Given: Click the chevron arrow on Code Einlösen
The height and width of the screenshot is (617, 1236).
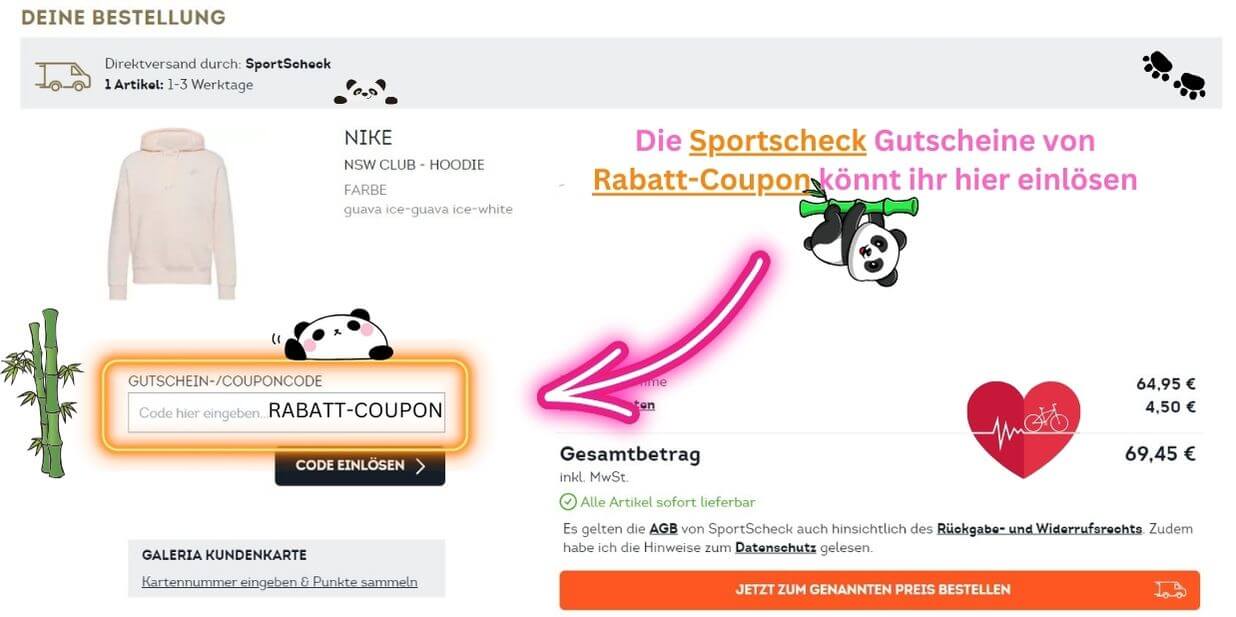Looking at the screenshot, I should tap(420, 466).
